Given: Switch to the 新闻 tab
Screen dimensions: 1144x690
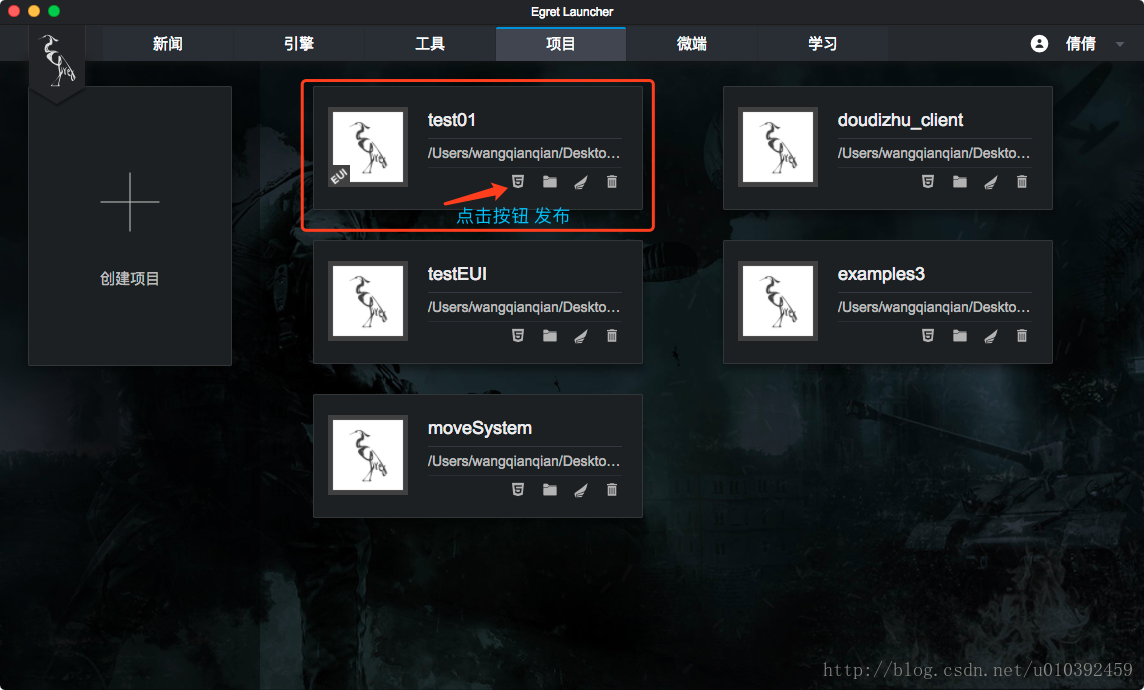Looking at the screenshot, I should (x=168, y=44).
